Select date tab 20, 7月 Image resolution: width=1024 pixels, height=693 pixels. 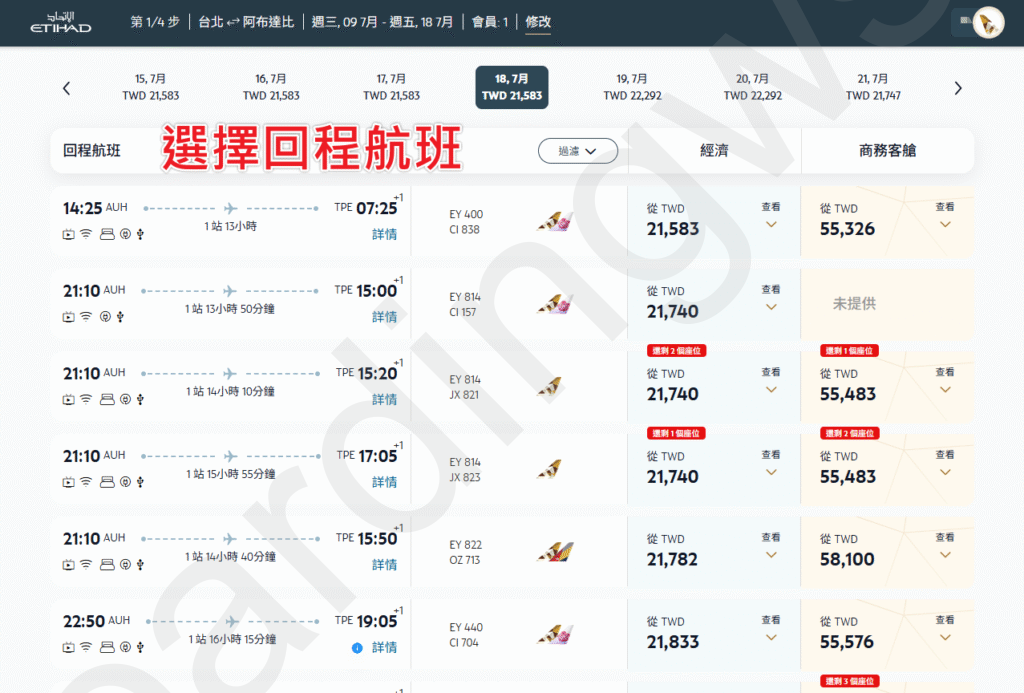click(752, 87)
